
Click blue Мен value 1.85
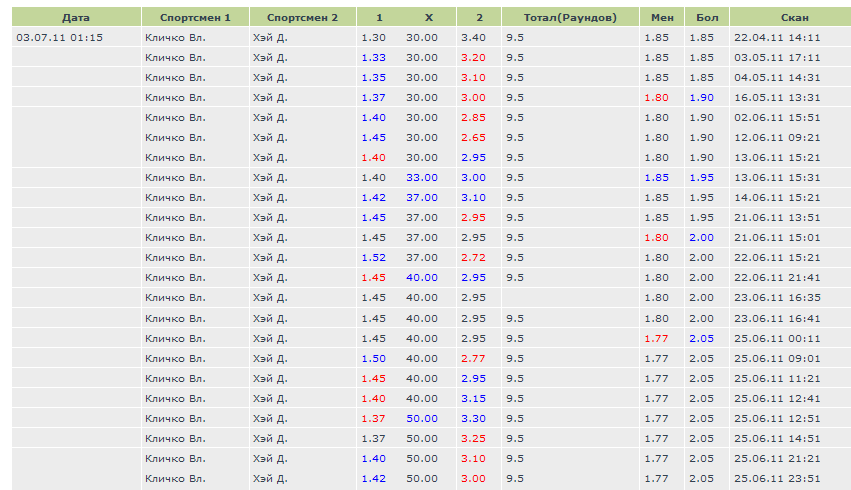(x=656, y=178)
